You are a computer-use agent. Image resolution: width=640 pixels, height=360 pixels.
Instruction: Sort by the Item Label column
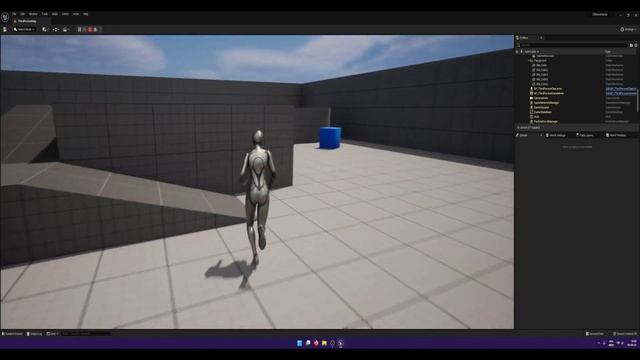(x=531, y=52)
